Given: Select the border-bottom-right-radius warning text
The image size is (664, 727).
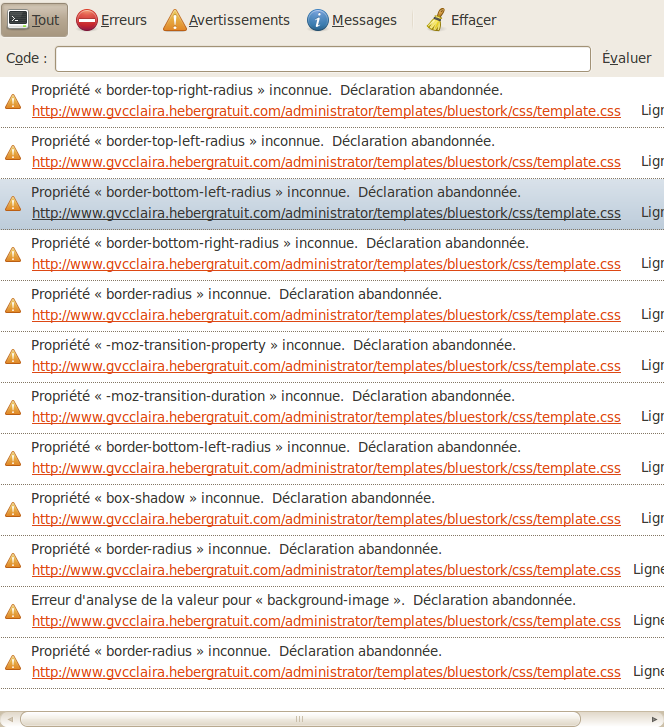Looking at the screenshot, I should coord(280,243).
